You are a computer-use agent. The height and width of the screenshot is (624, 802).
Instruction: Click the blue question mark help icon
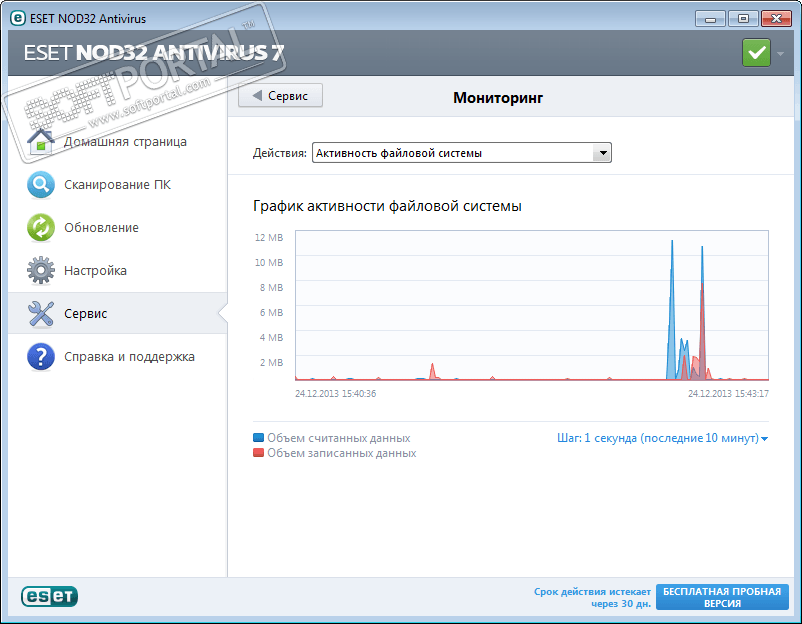[x=41, y=356]
